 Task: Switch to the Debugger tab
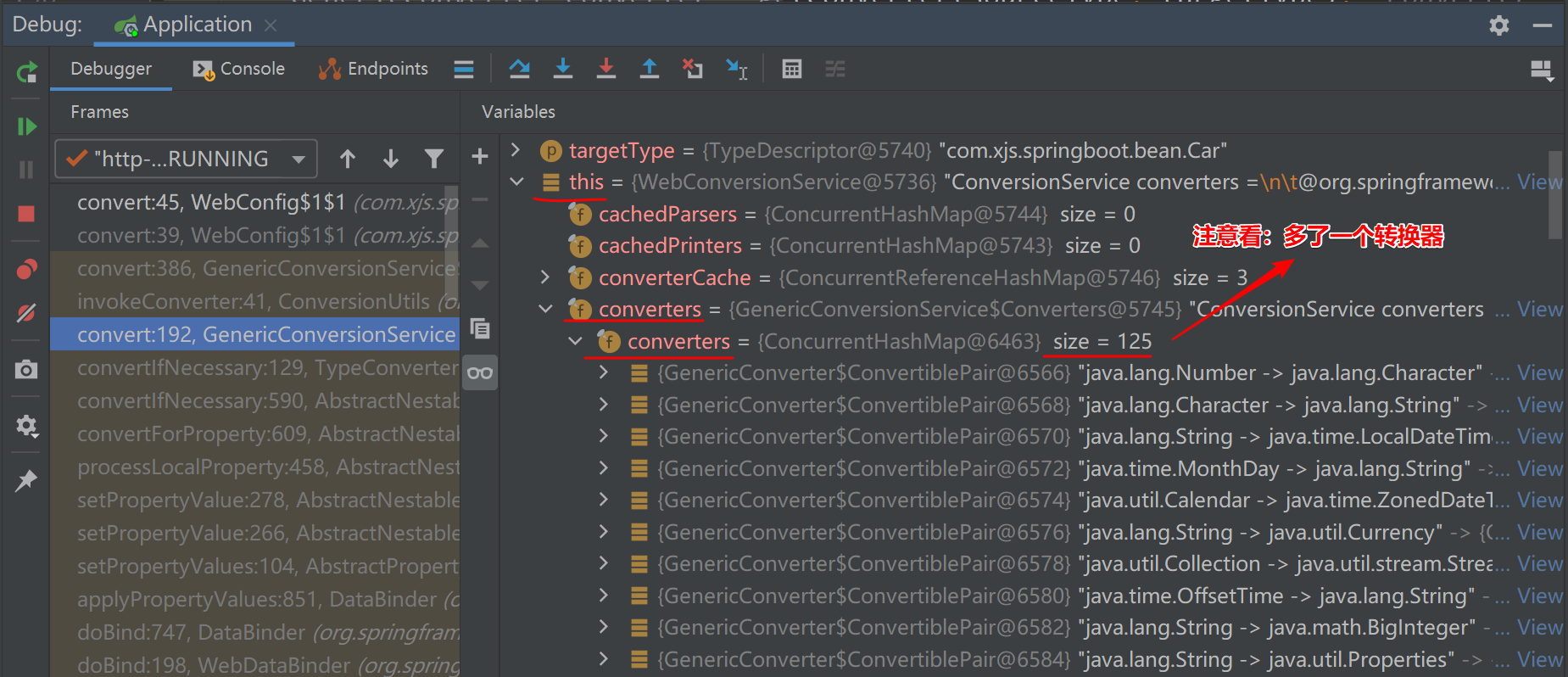111,69
